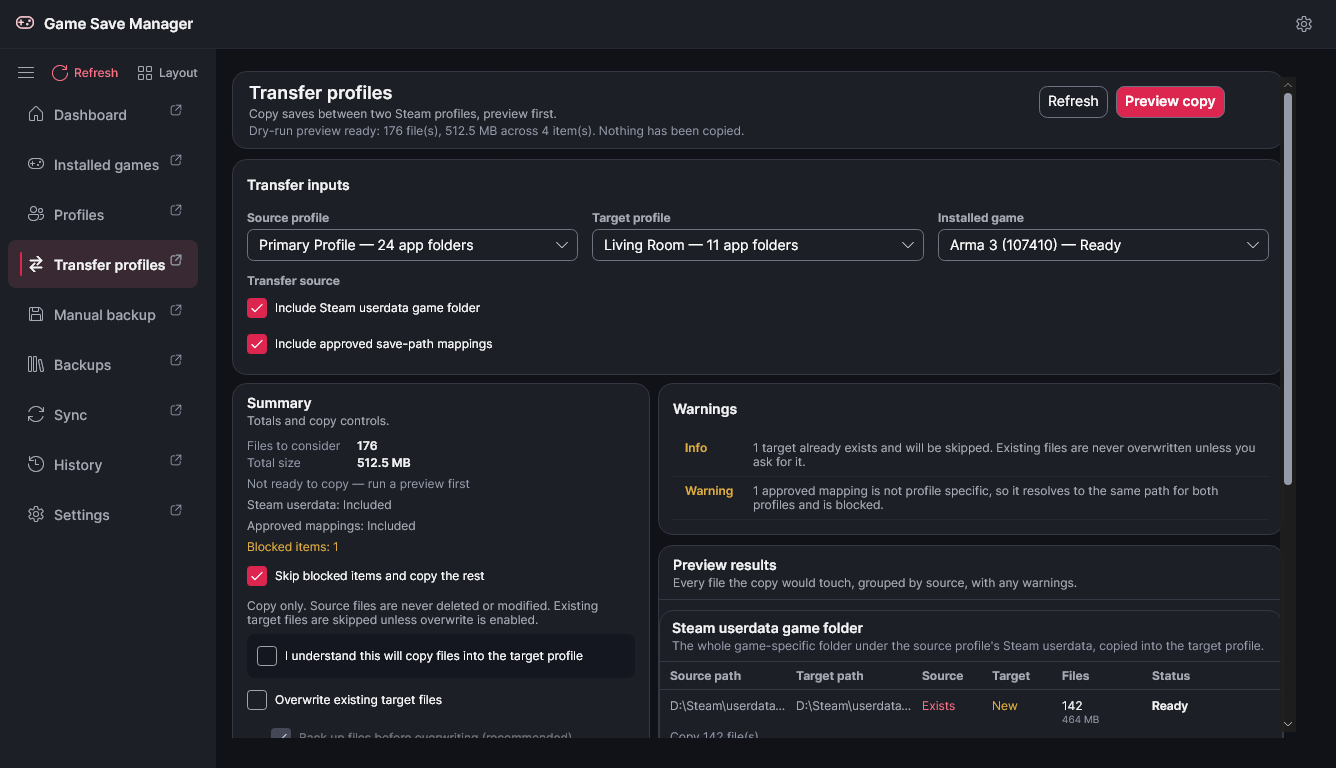Click the Preview copy button
Screen dimensions: 1336x768
(x=1170, y=101)
